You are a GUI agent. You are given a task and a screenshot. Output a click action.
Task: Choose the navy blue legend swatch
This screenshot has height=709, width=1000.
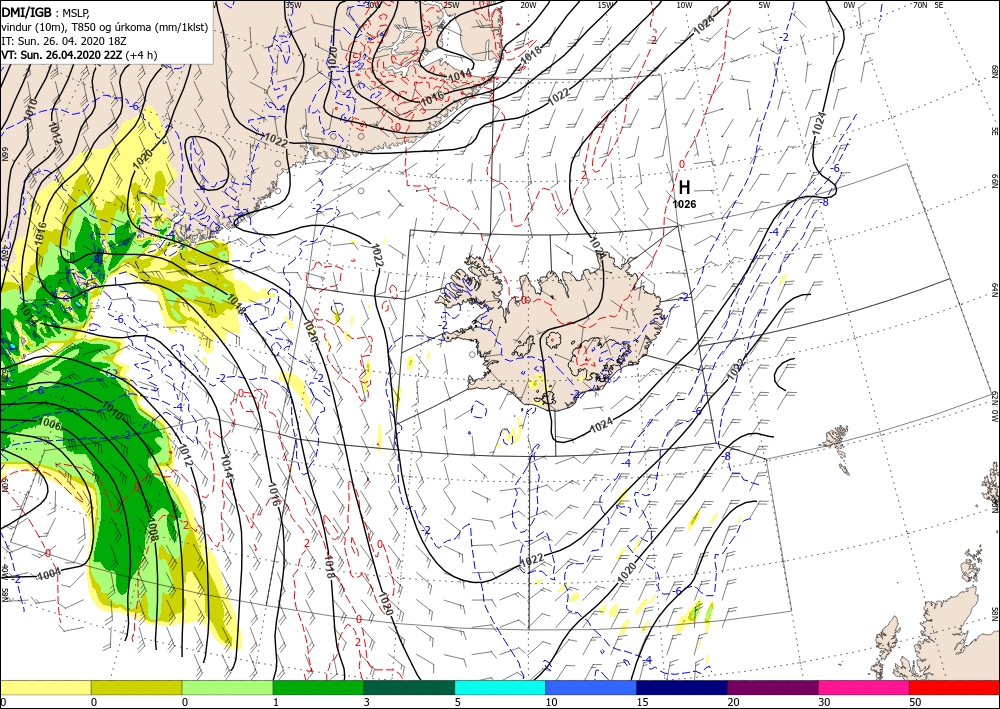click(x=682, y=687)
